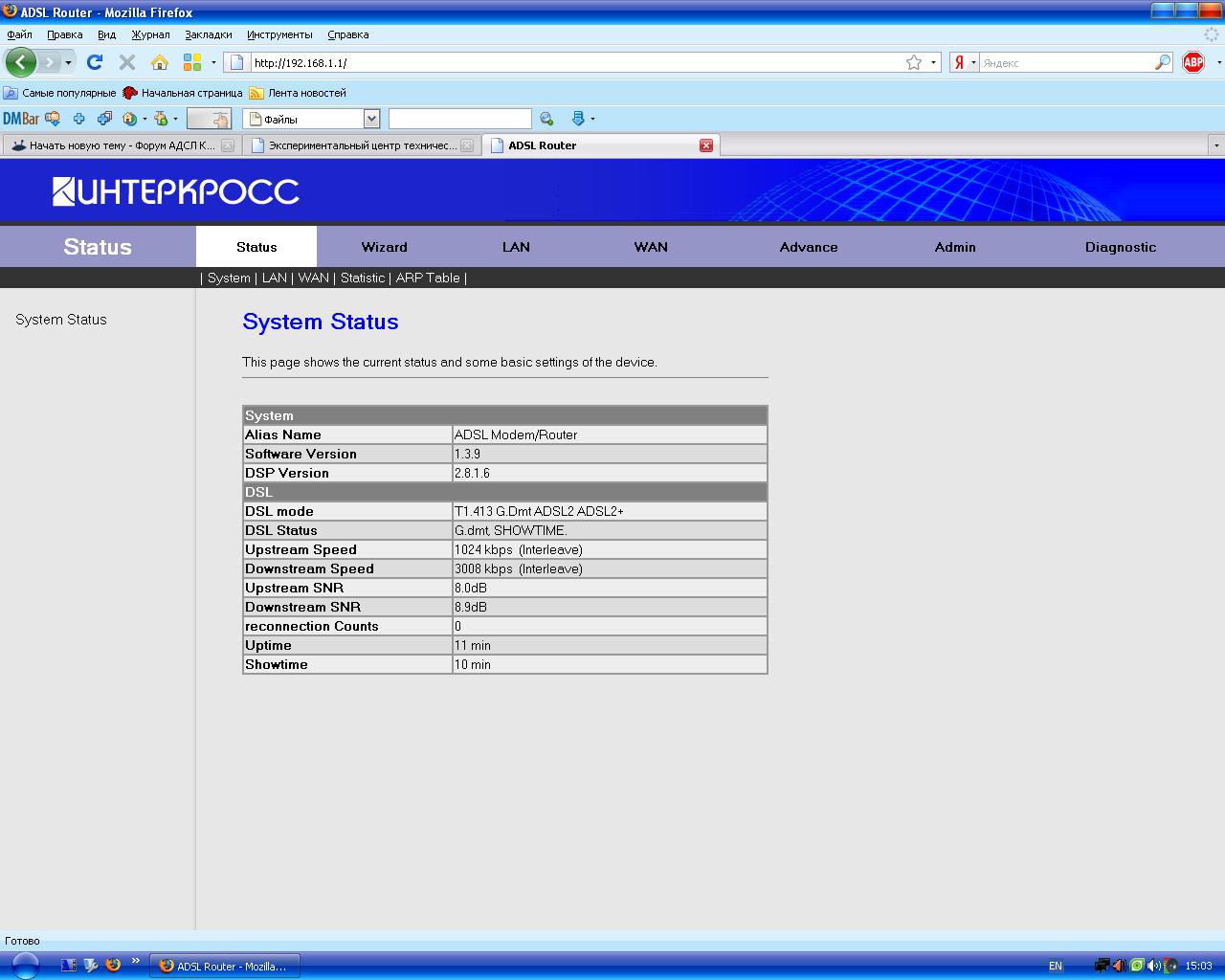Open the Закладки menu

(208, 34)
